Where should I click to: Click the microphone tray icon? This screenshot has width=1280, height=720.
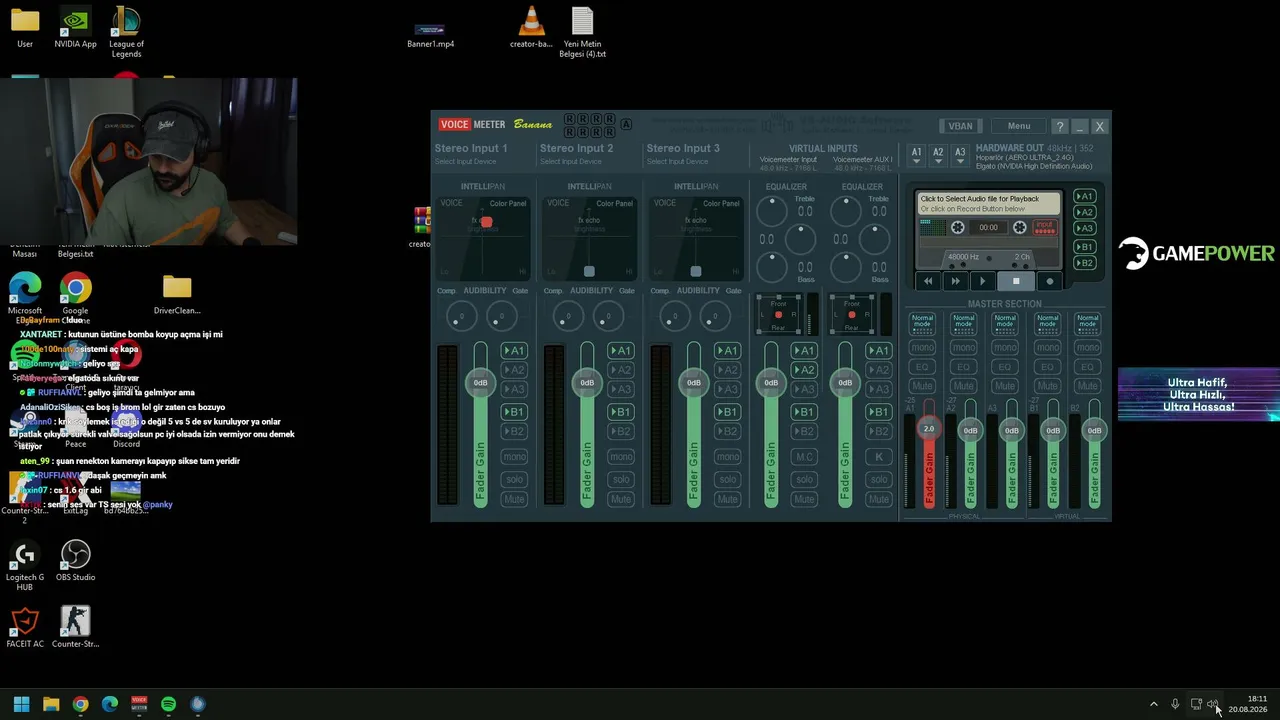[1175, 704]
